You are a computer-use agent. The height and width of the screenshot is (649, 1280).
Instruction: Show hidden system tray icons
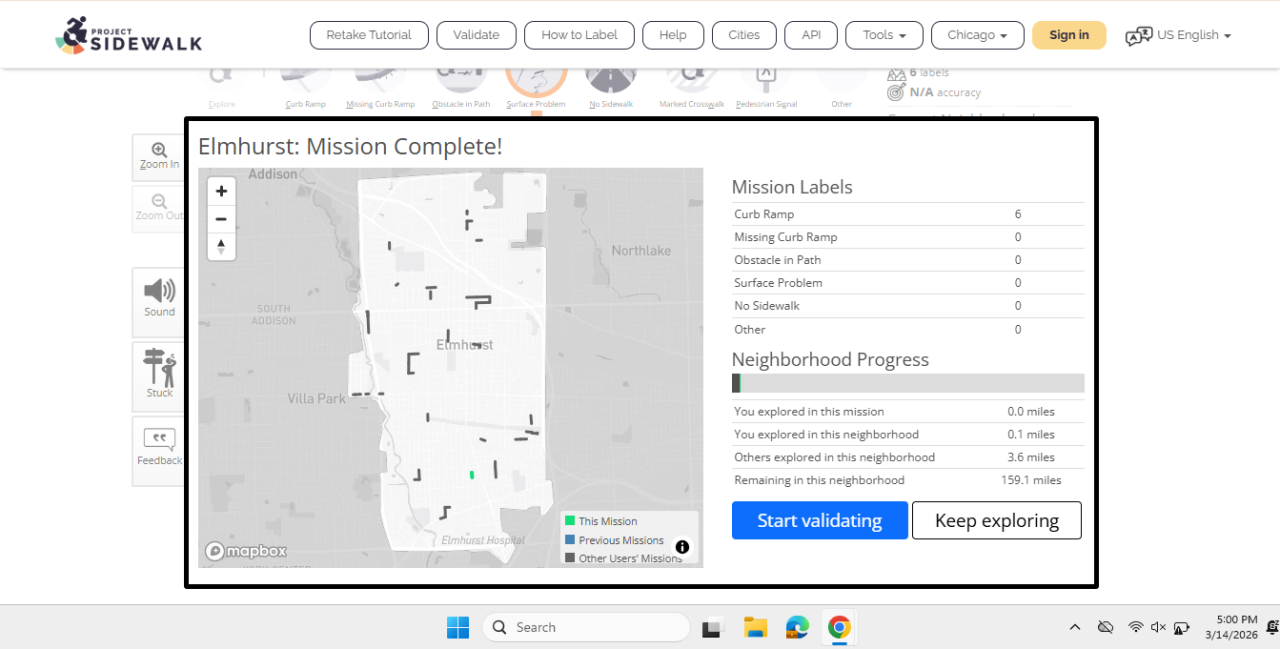pyautogui.click(x=1075, y=627)
